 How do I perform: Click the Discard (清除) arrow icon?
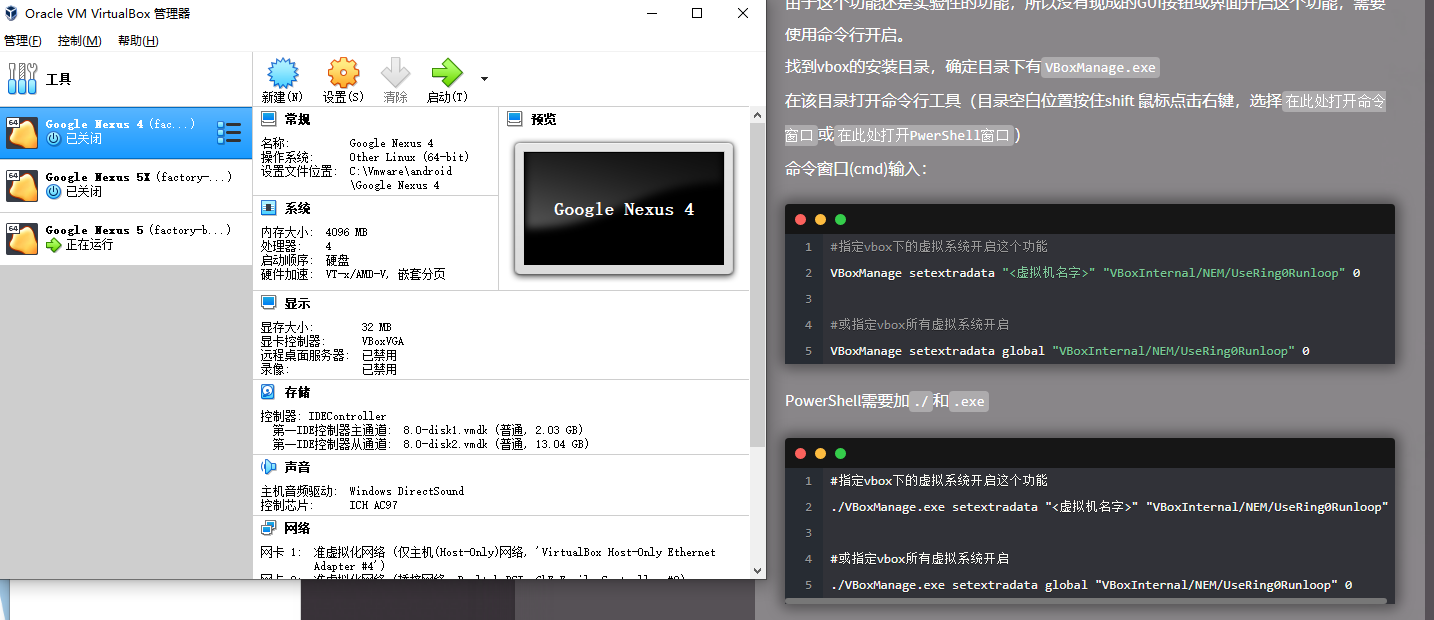pos(395,73)
